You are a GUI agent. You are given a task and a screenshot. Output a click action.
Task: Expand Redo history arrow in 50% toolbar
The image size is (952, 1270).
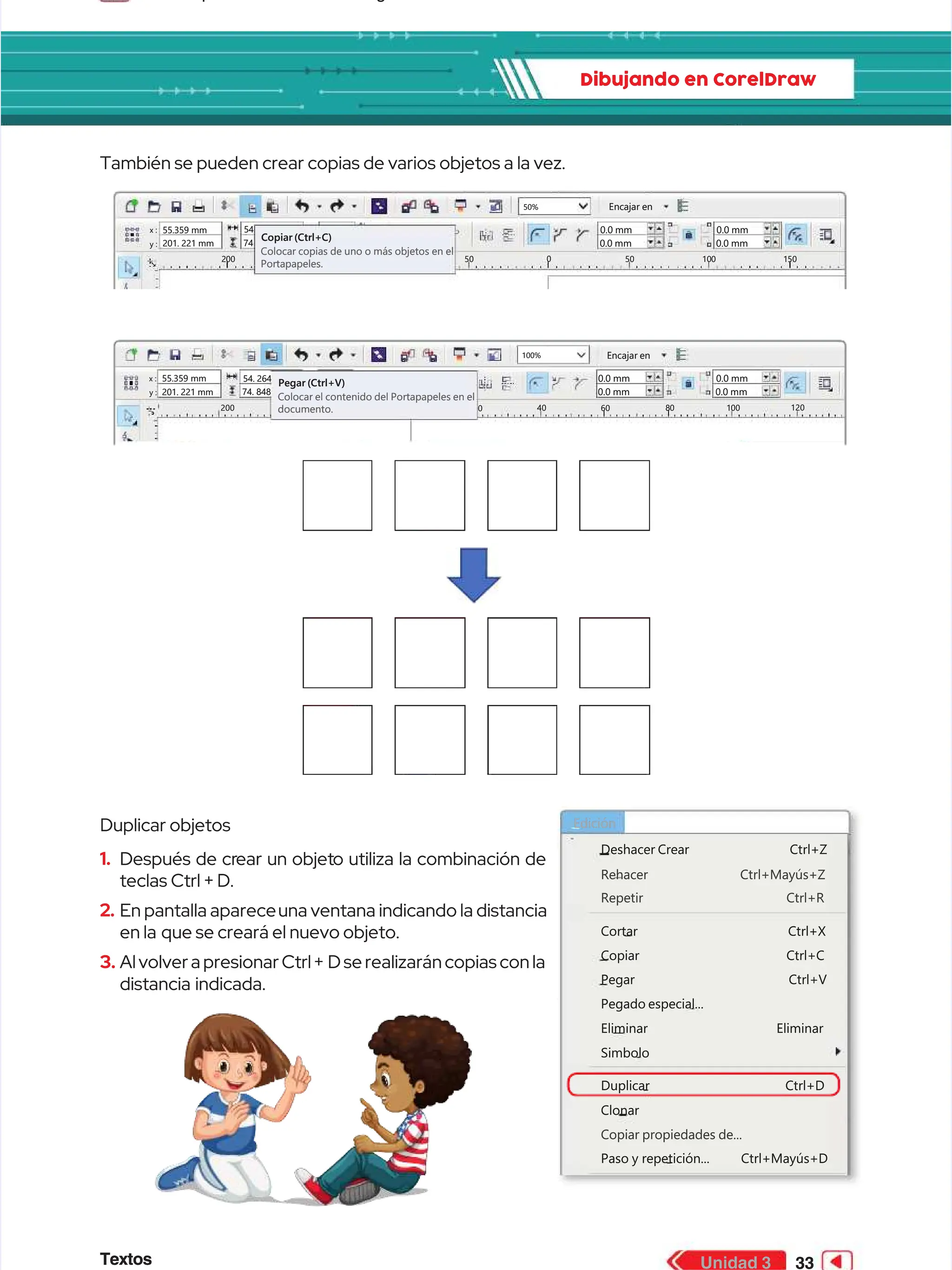tap(354, 206)
